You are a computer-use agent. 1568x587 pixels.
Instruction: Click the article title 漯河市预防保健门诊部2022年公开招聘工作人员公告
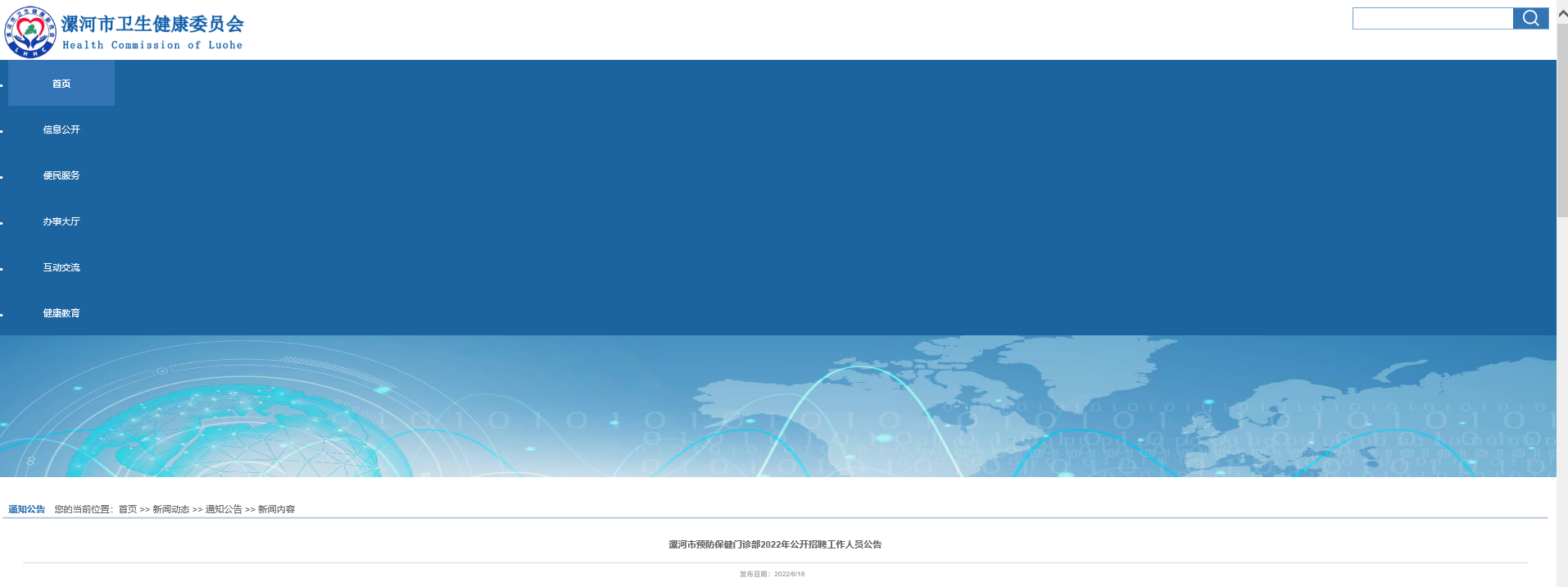click(x=775, y=544)
